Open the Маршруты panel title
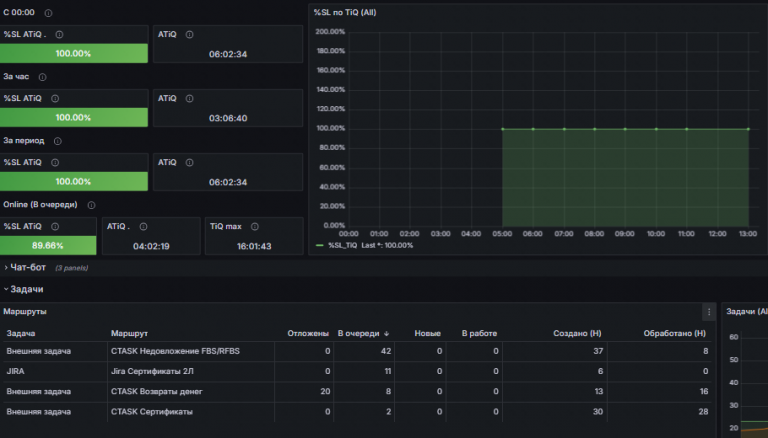The image size is (768, 438). click(25, 312)
